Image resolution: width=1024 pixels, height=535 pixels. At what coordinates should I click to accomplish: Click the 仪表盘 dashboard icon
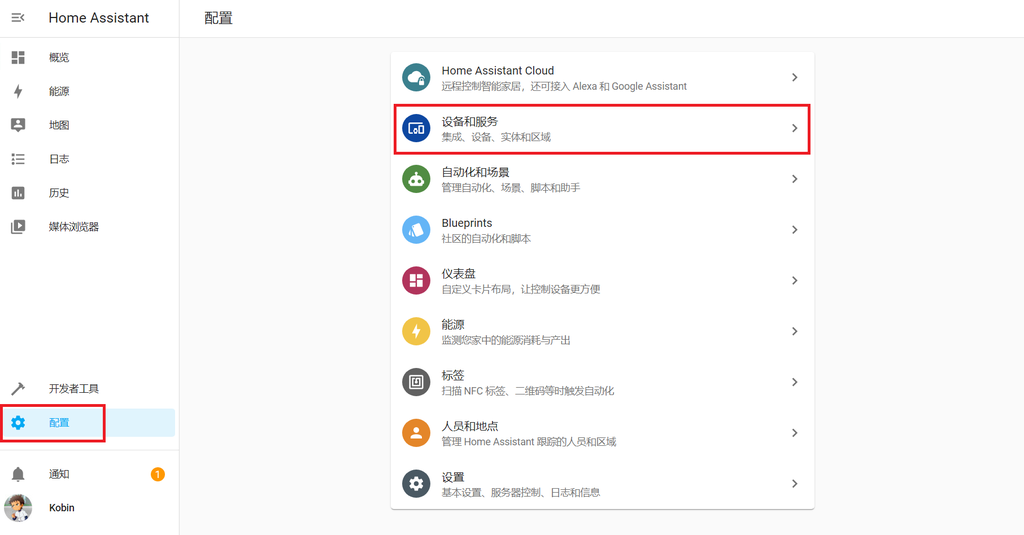click(416, 281)
